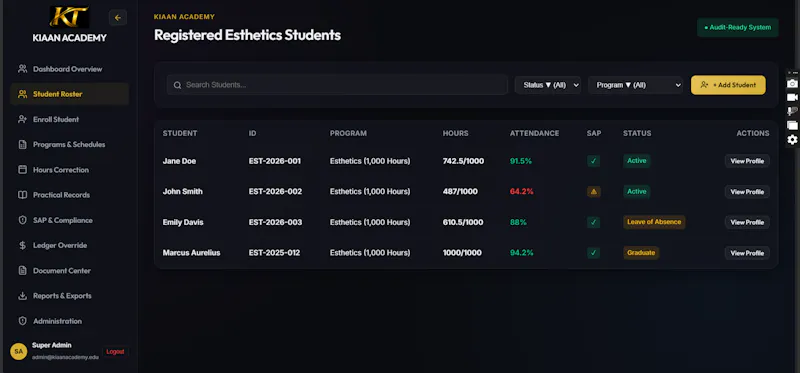This screenshot has width=800, height=373.
Task: Click the Reports & Exports download icon
Action: pos(22,296)
